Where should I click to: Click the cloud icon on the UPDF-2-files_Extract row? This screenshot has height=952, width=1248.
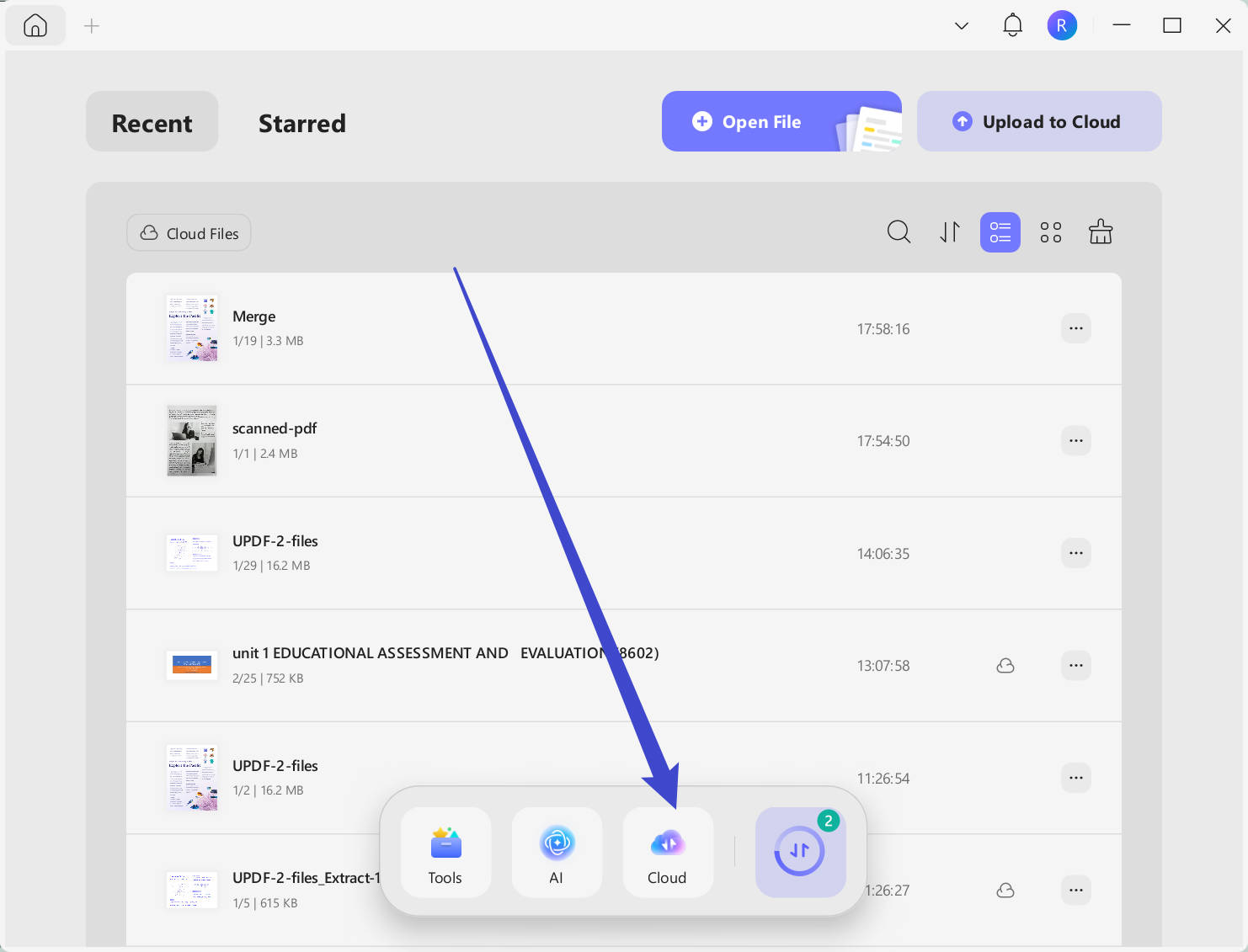[x=1005, y=891]
